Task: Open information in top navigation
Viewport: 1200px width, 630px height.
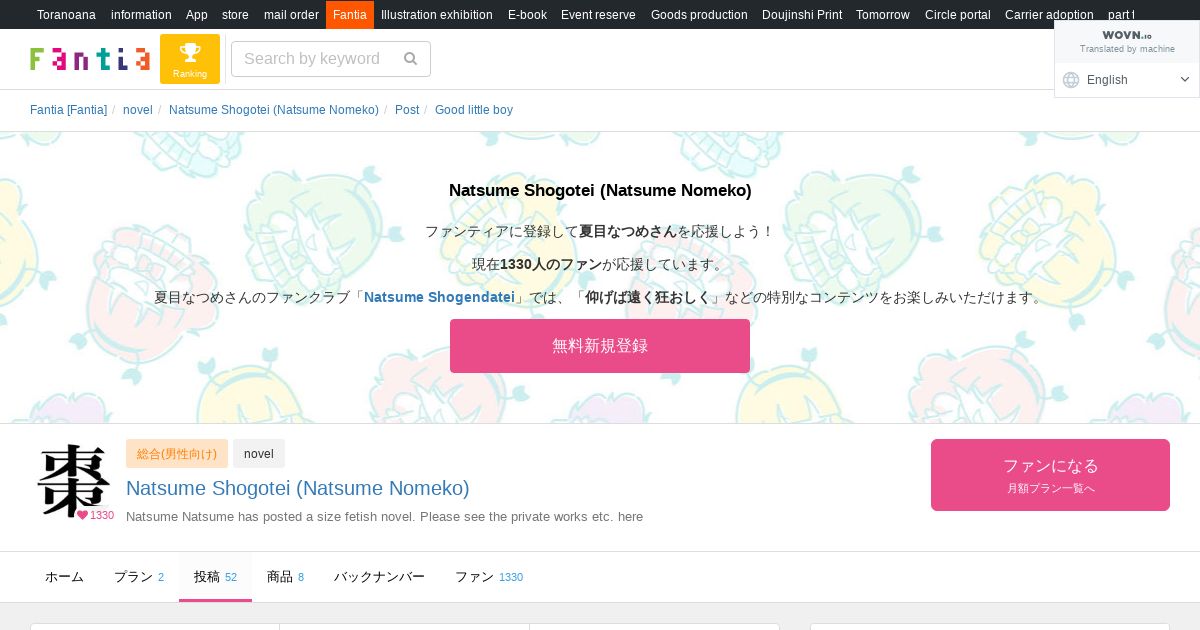Action: pos(141,15)
